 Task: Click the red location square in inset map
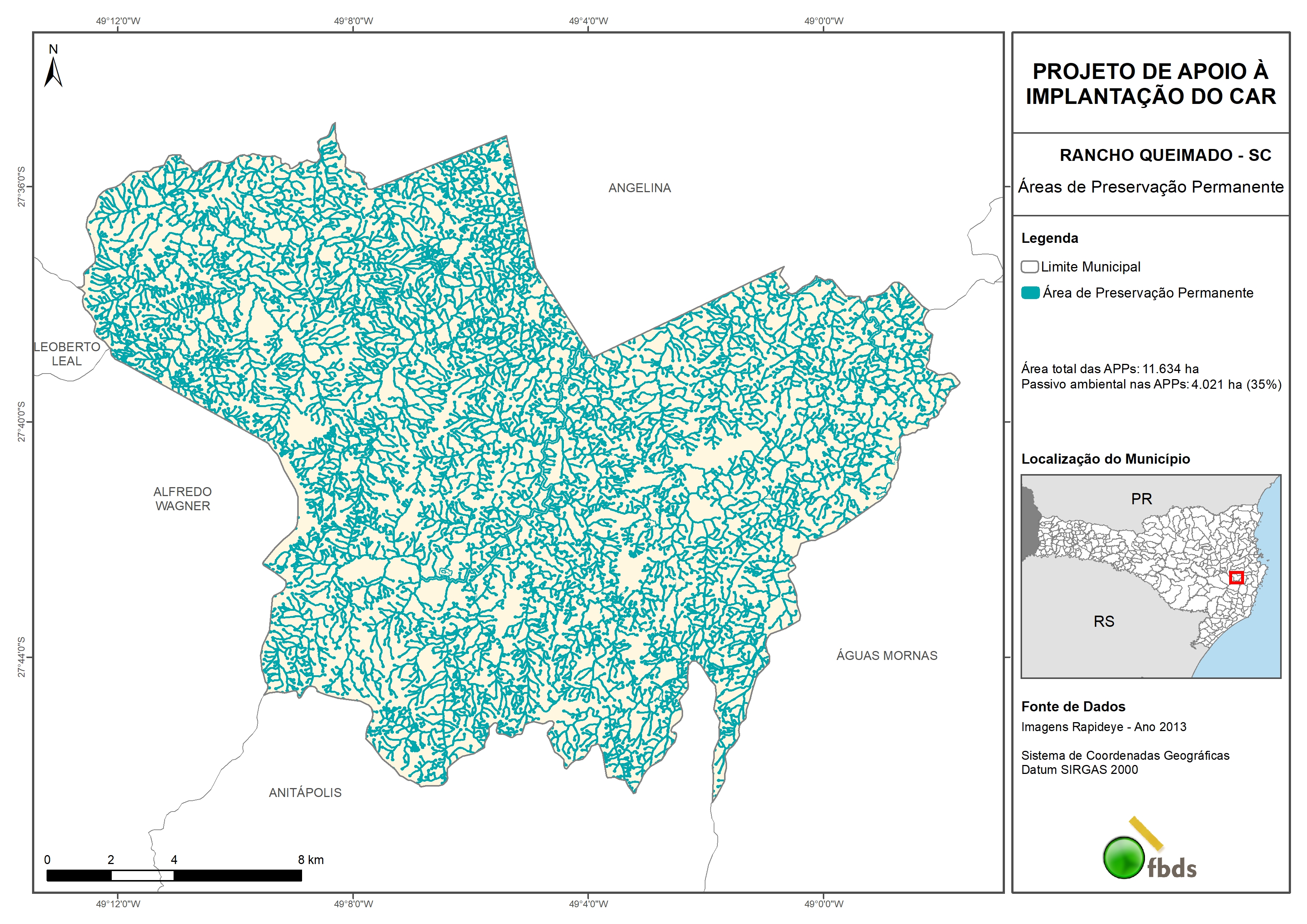(x=1236, y=577)
